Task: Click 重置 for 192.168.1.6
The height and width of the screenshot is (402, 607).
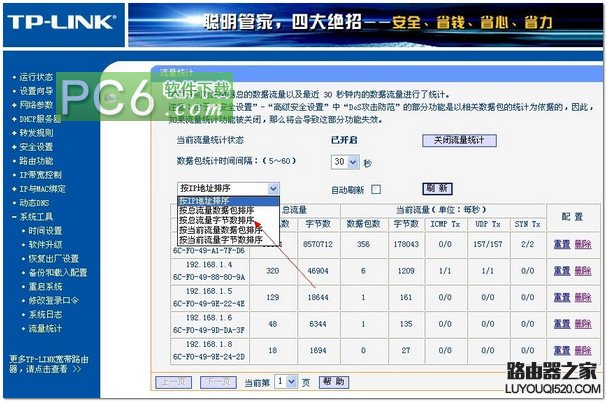Action: click(x=562, y=324)
